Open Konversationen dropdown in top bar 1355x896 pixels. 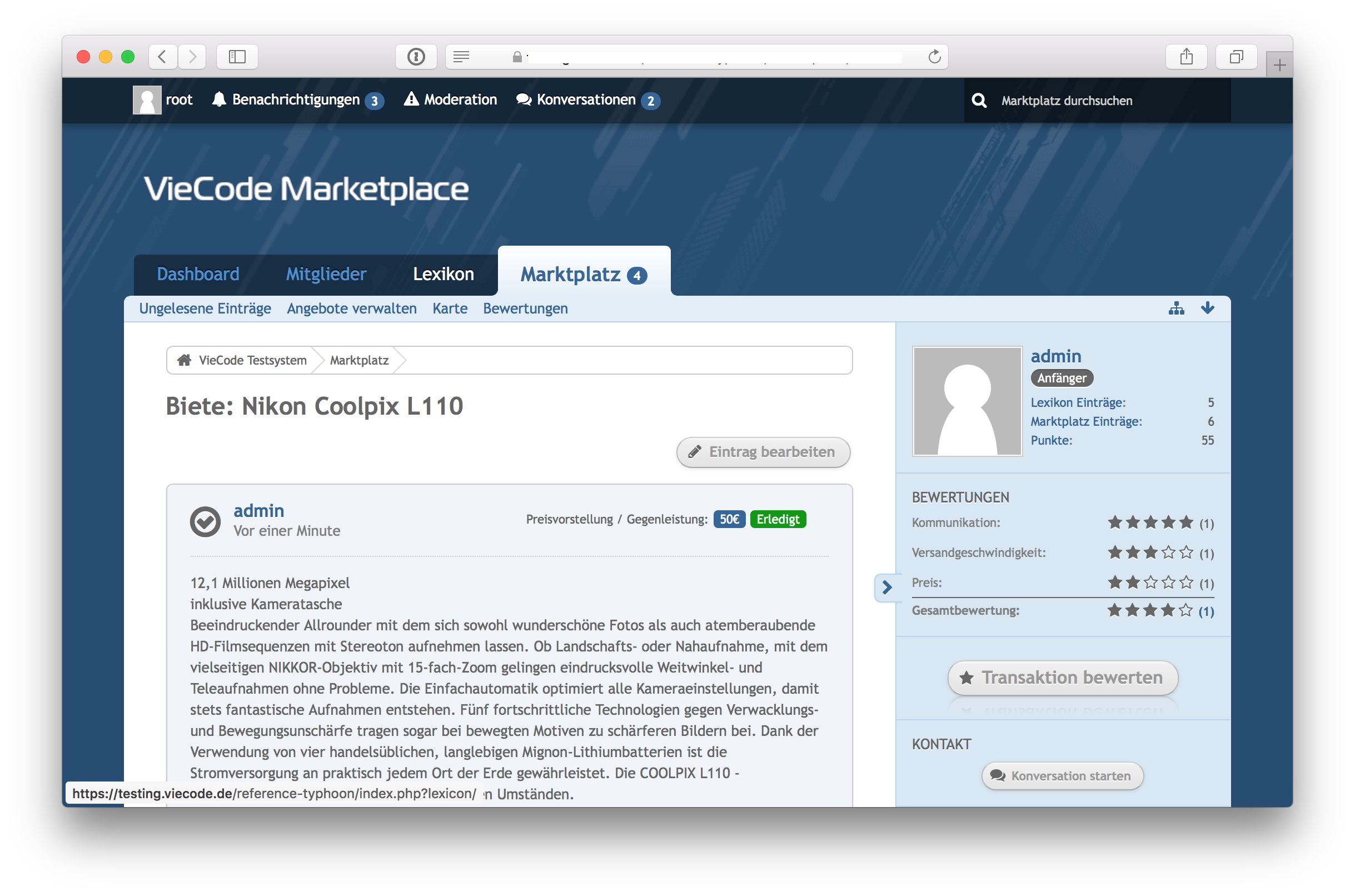[587, 100]
